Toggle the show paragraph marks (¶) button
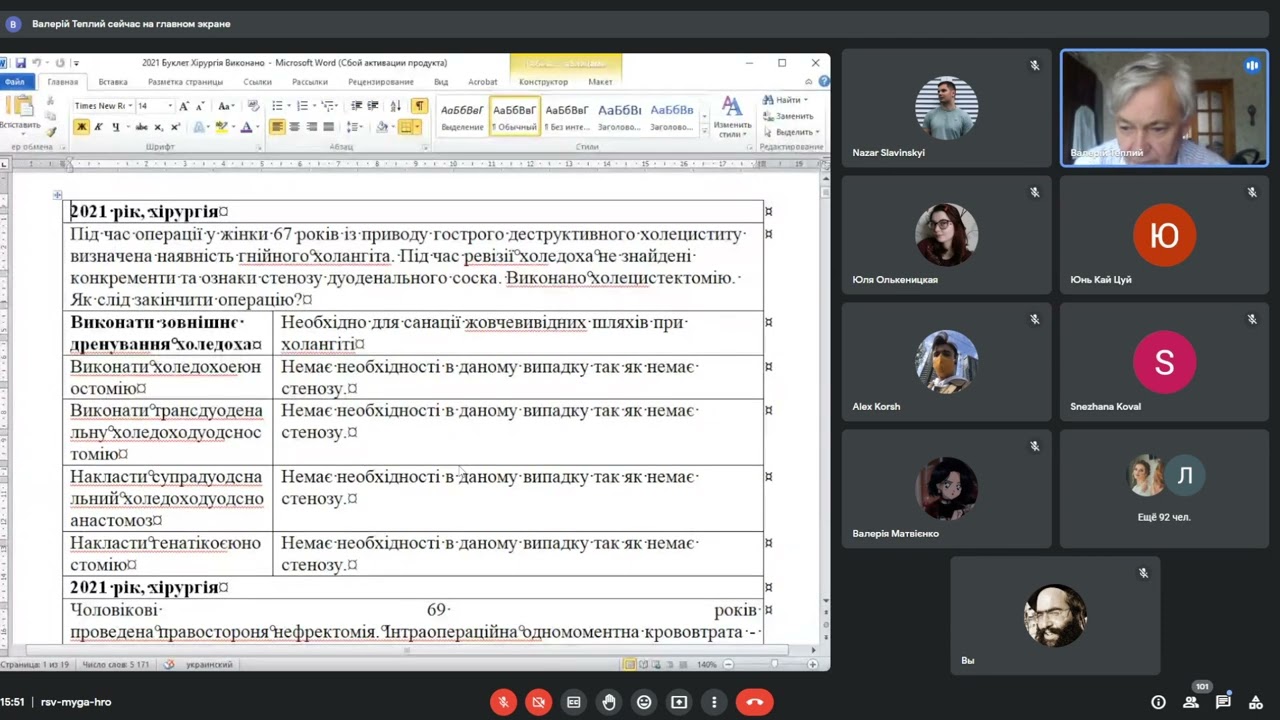1280x720 pixels. tap(419, 106)
